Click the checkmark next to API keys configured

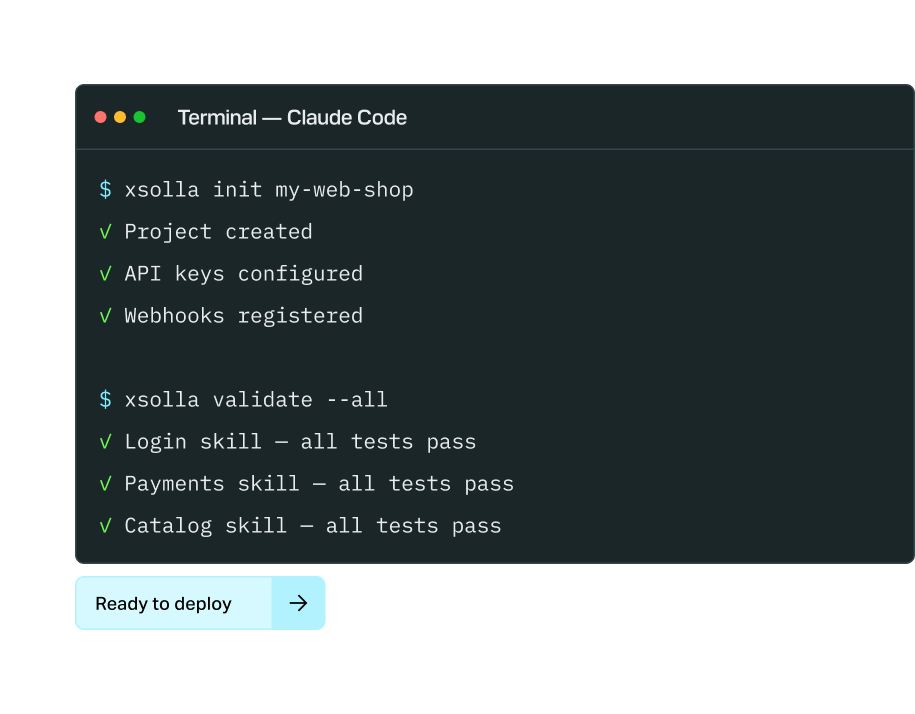pos(105,274)
